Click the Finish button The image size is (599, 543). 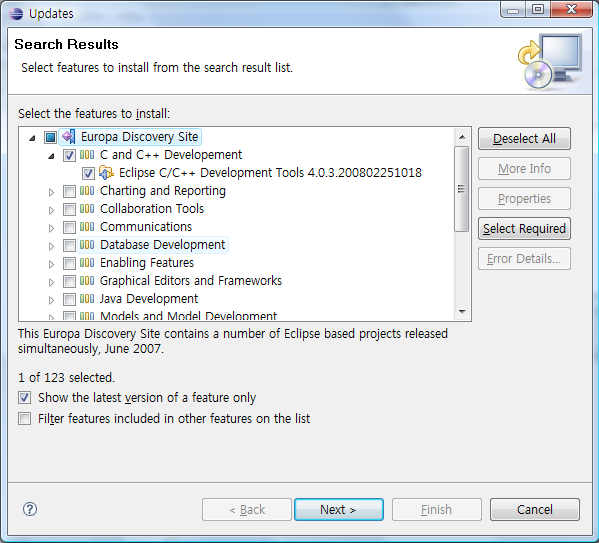436,509
